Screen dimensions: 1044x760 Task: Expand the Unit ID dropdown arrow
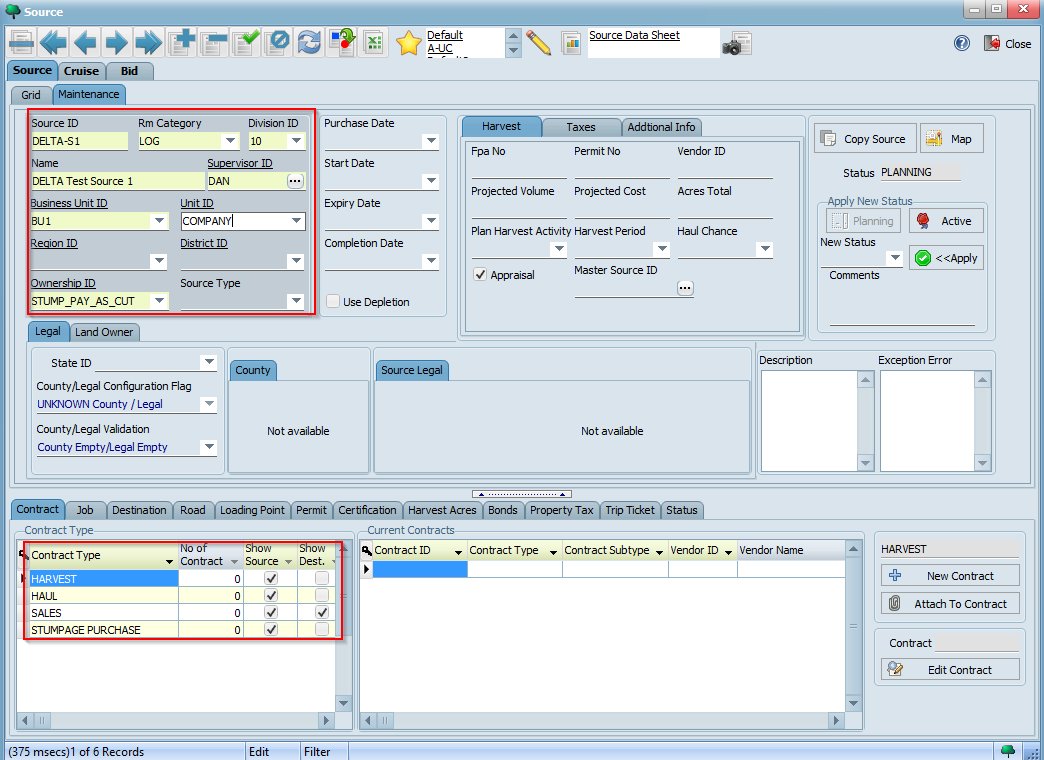click(297, 221)
